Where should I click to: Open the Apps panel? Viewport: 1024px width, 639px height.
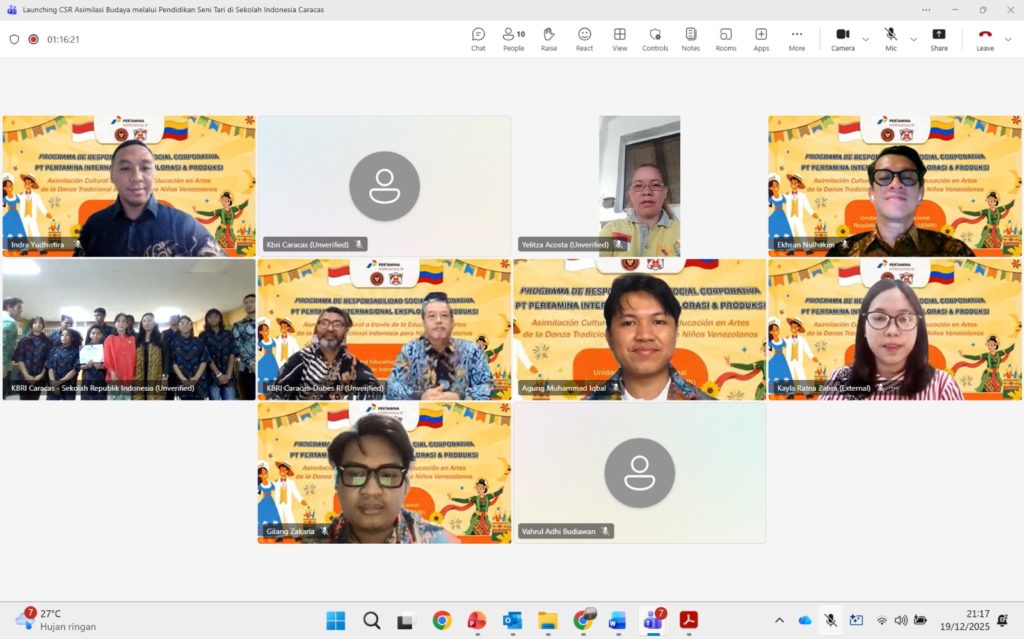tap(761, 39)
